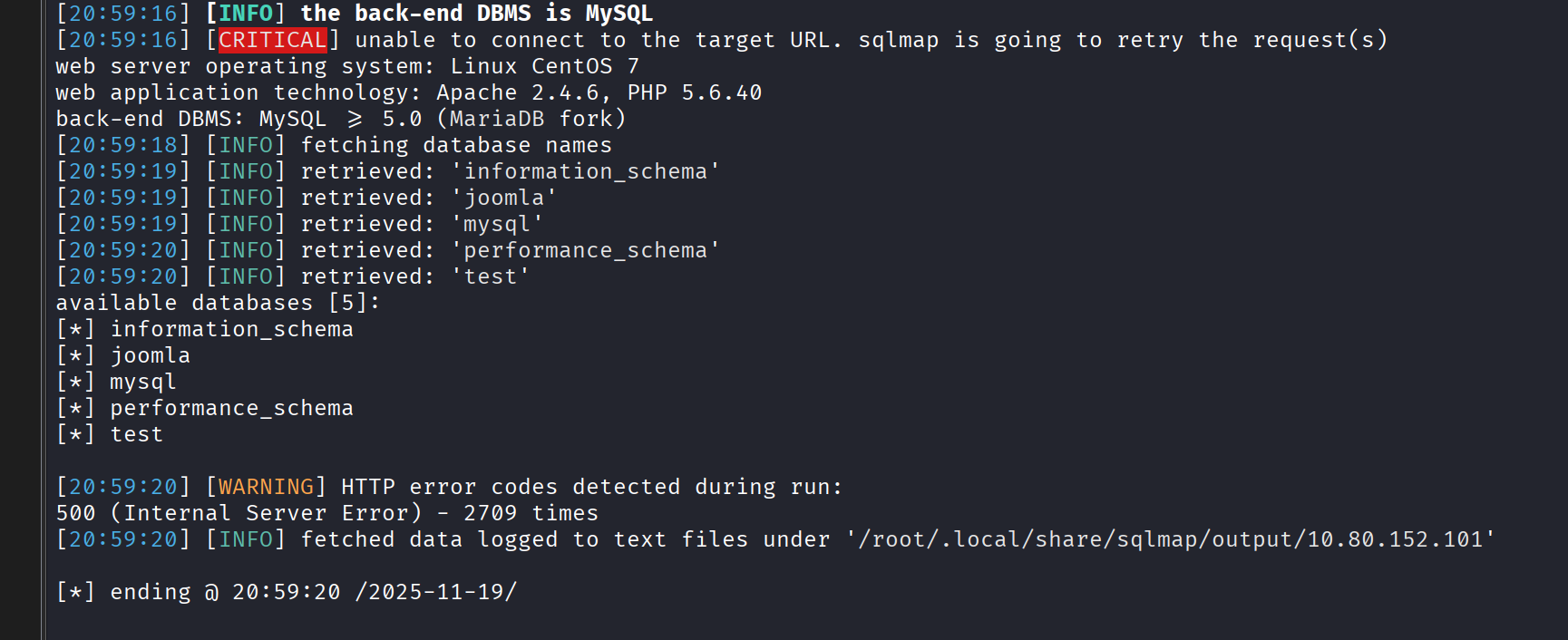The image size is (1568, 640).
Task: Click the 20:59:18 timestamp
Action: (123, 145)
